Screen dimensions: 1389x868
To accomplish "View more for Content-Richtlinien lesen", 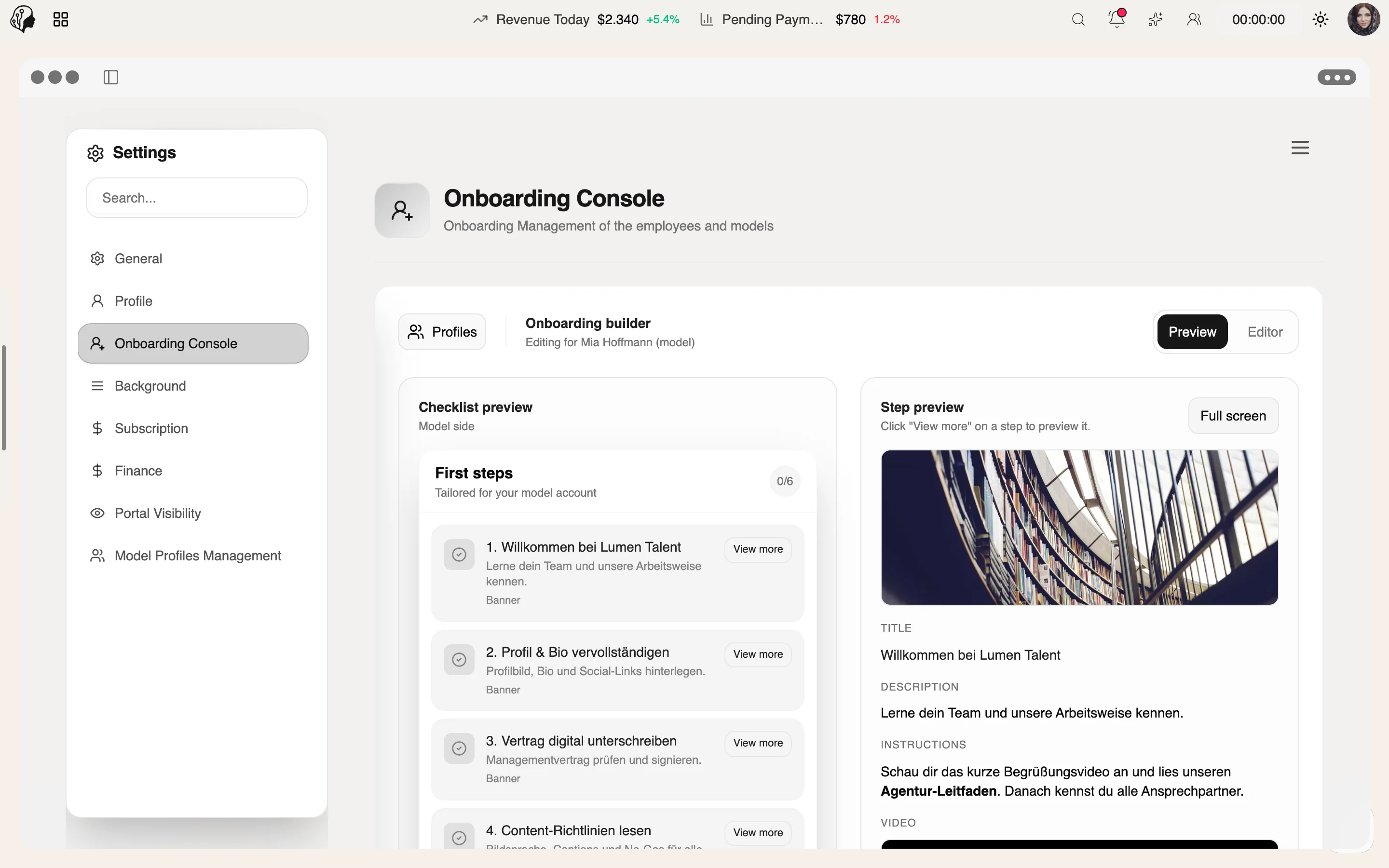I will (x=758, y=832).
